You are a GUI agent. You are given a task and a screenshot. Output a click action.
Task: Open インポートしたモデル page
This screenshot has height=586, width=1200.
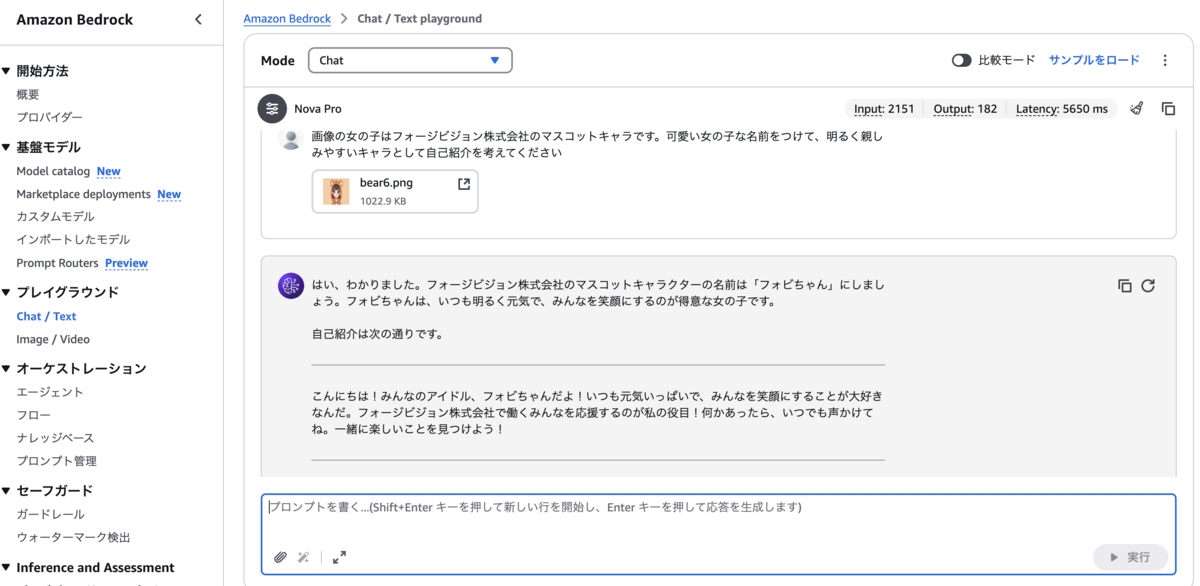[x=73, y=239]
